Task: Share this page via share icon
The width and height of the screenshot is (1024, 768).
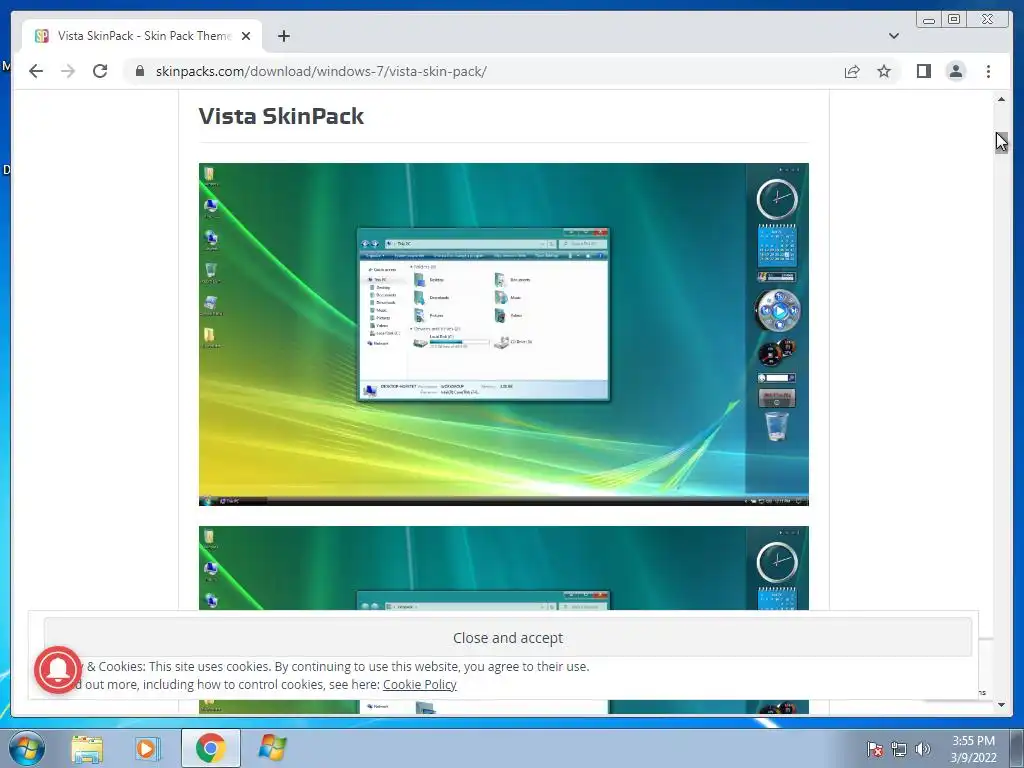Action: (852, 71)
